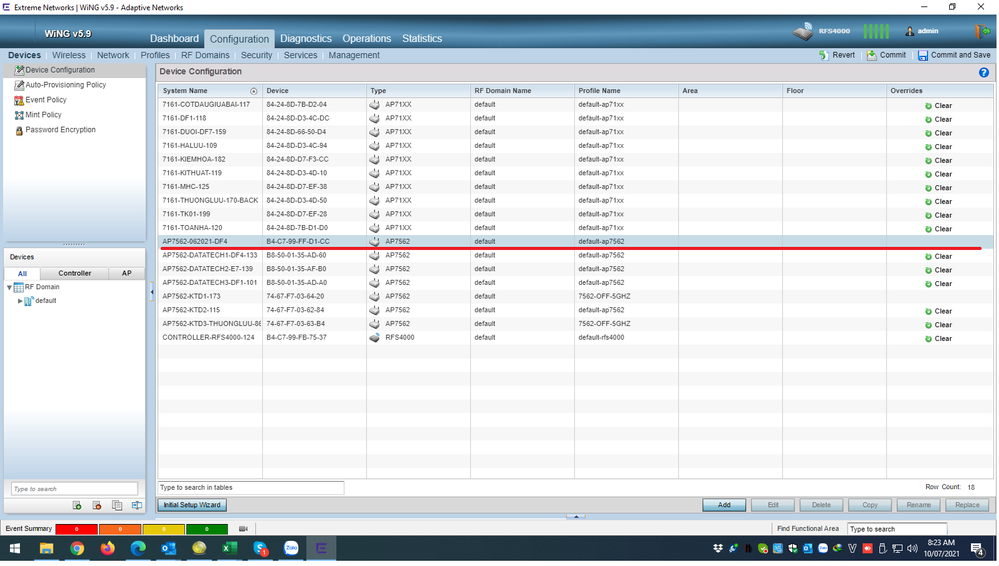
Task: Open the Diagnostics tab
Action: pos(306,39)
